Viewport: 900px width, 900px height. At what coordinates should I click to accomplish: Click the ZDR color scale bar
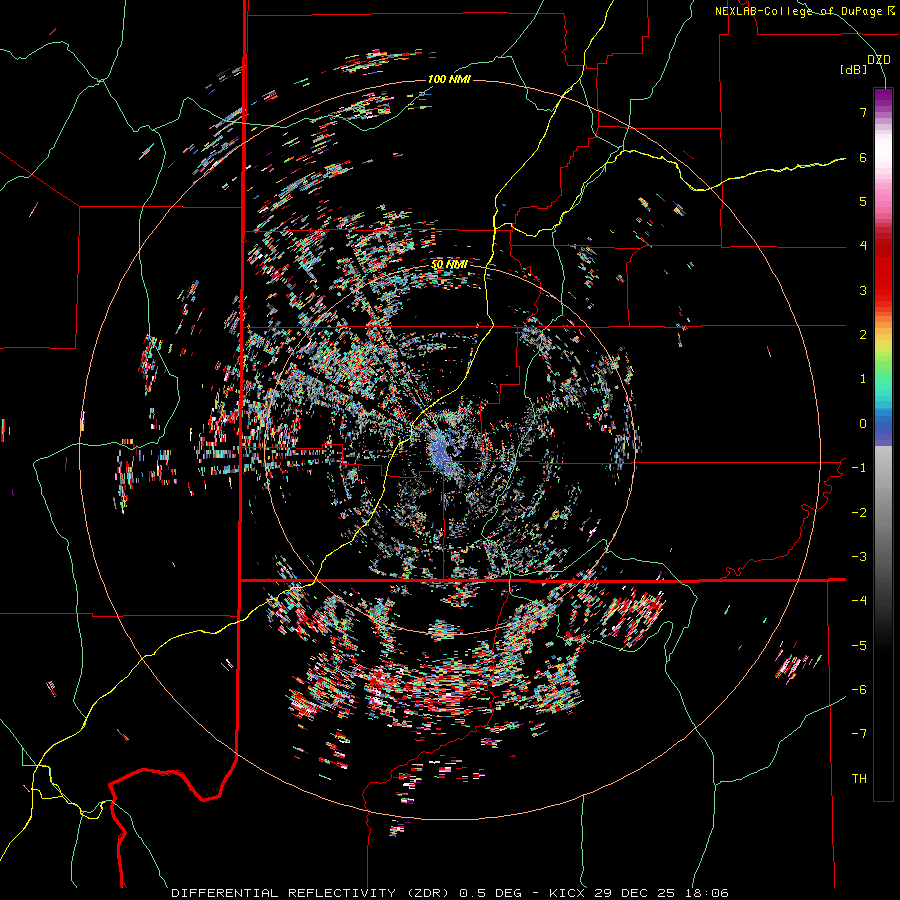(x=883, y=444)
